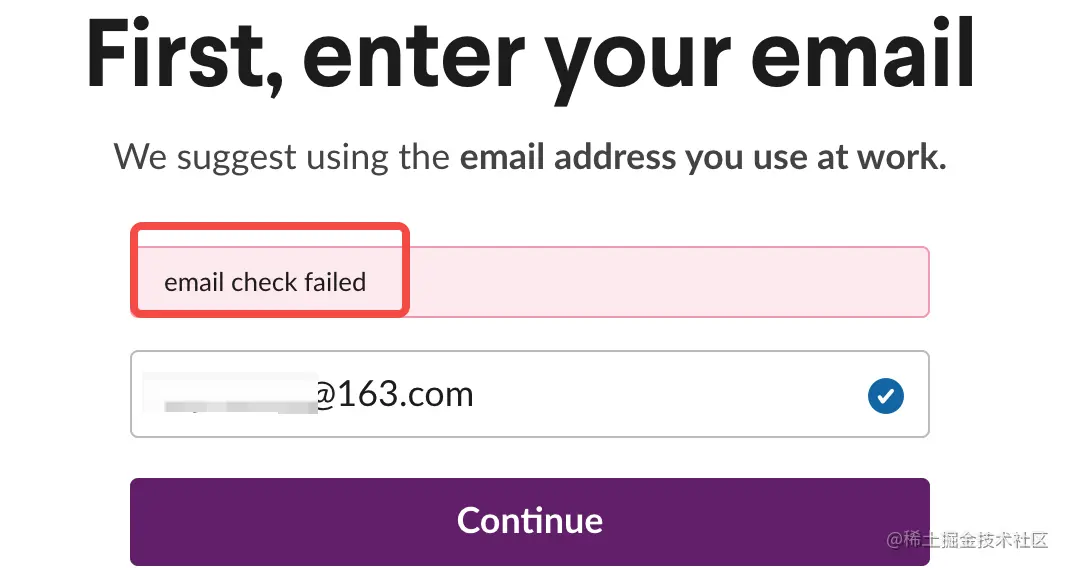The height and width of the screenshot is (568, 1066).
Task: Click the blue validation checkmark icon
Action: [885, 396]
